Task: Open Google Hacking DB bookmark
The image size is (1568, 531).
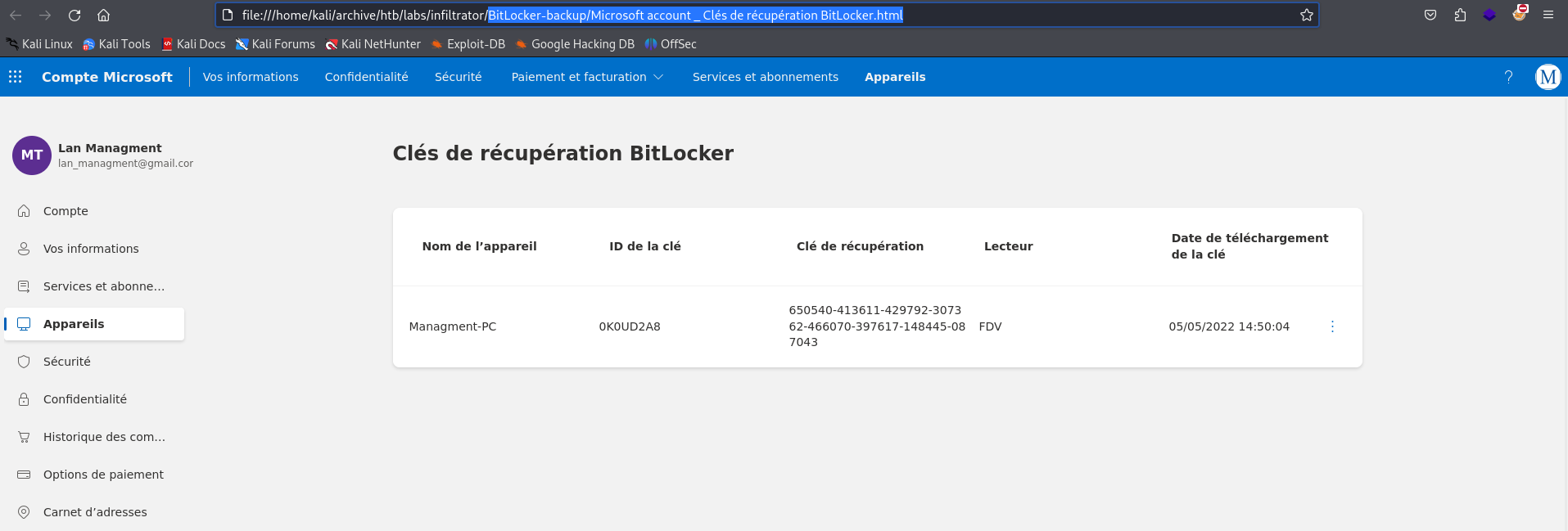Action: [x=575, y=44]
